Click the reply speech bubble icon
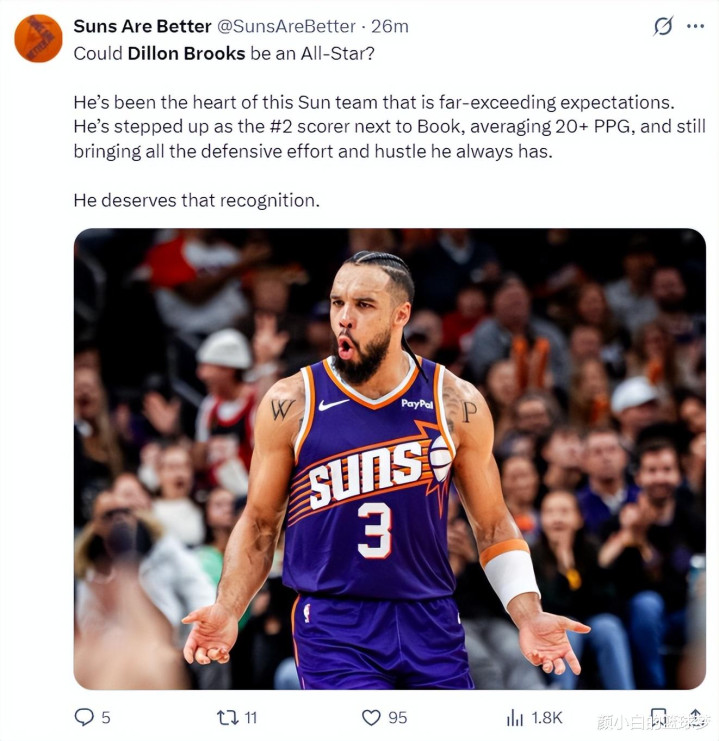This screenshot has height=741, width=719. (84, 717)
